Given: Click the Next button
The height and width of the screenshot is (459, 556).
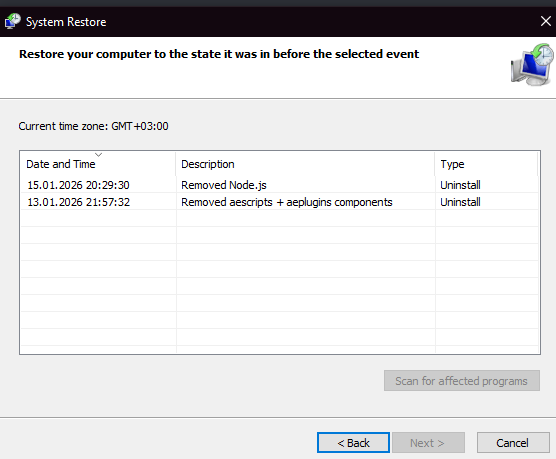Looking at the screenshot, I should pyautogui.click(x=428, y=442).
